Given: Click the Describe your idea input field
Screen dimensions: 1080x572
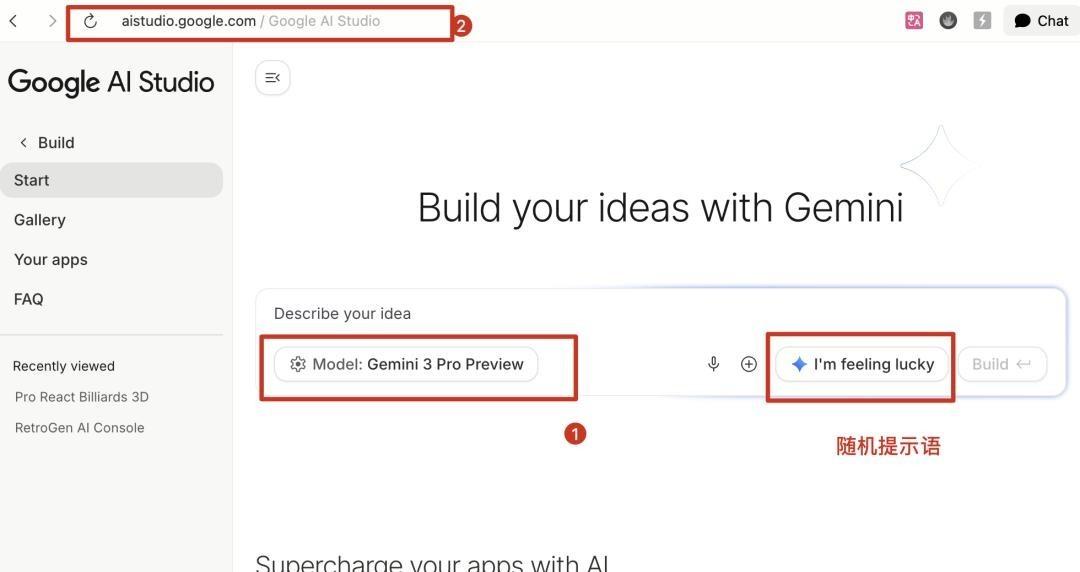Looking at the screenshot, I should point(600,314).
